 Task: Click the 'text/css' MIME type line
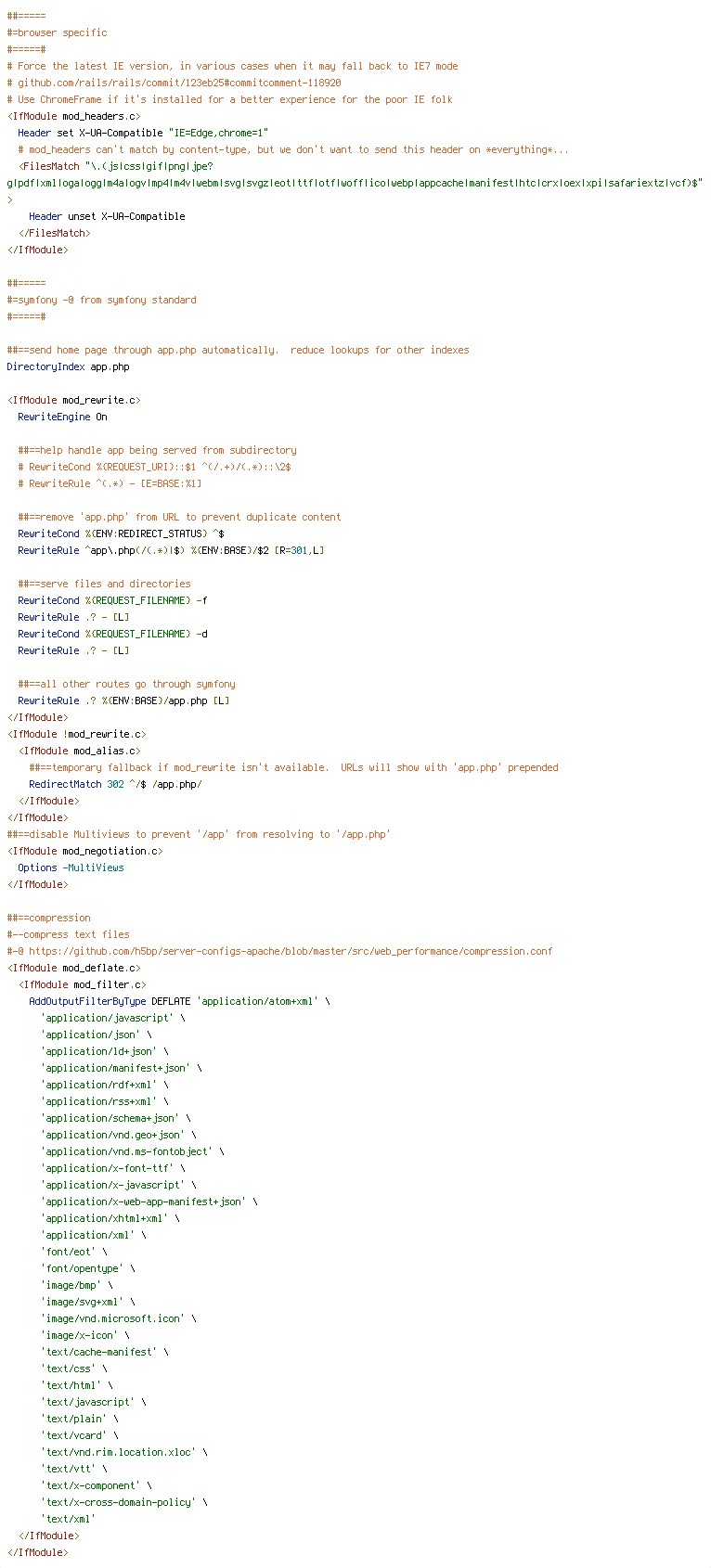click(x=68, y=1369)
